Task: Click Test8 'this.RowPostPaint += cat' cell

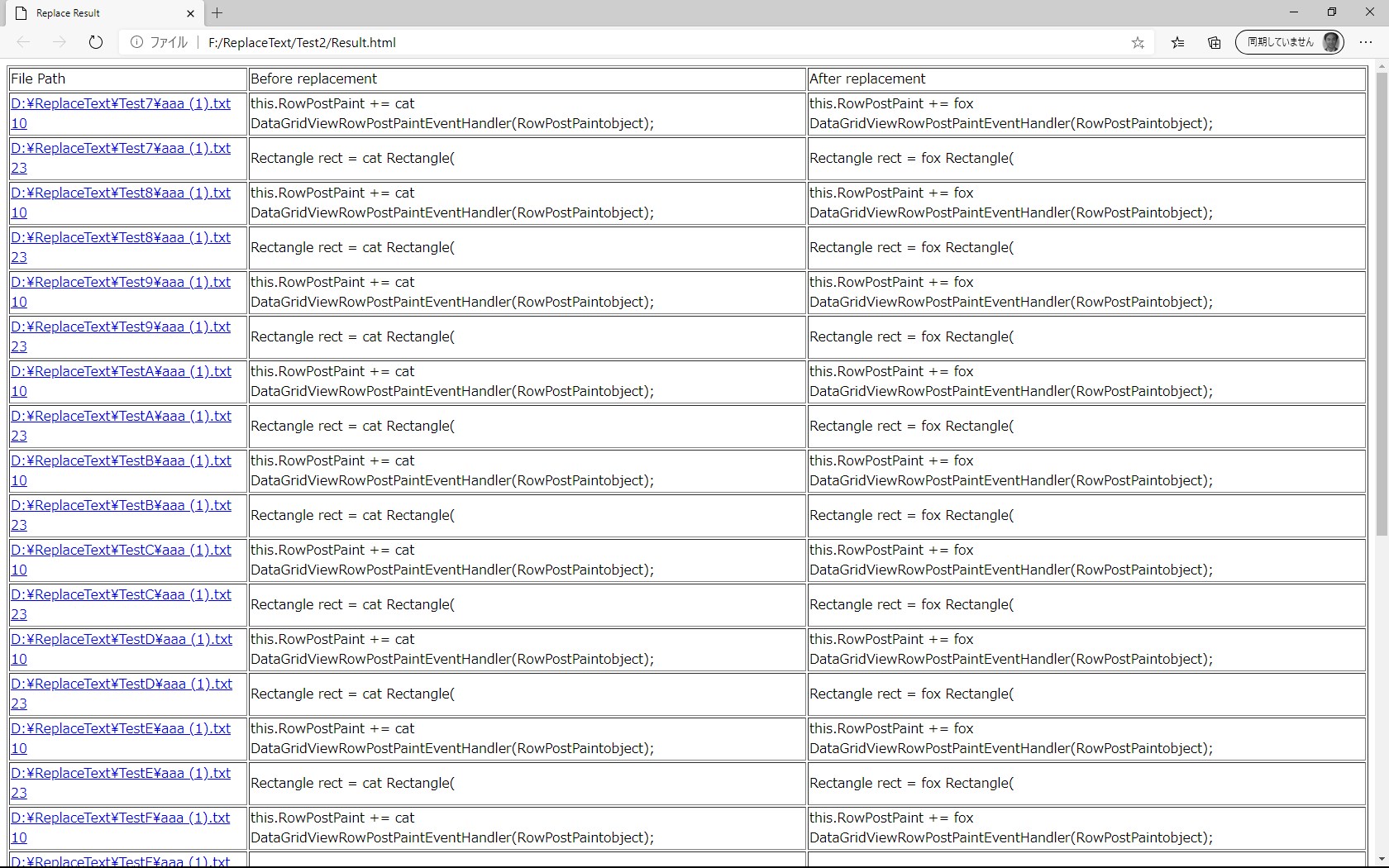Action: tap(527, 203)
